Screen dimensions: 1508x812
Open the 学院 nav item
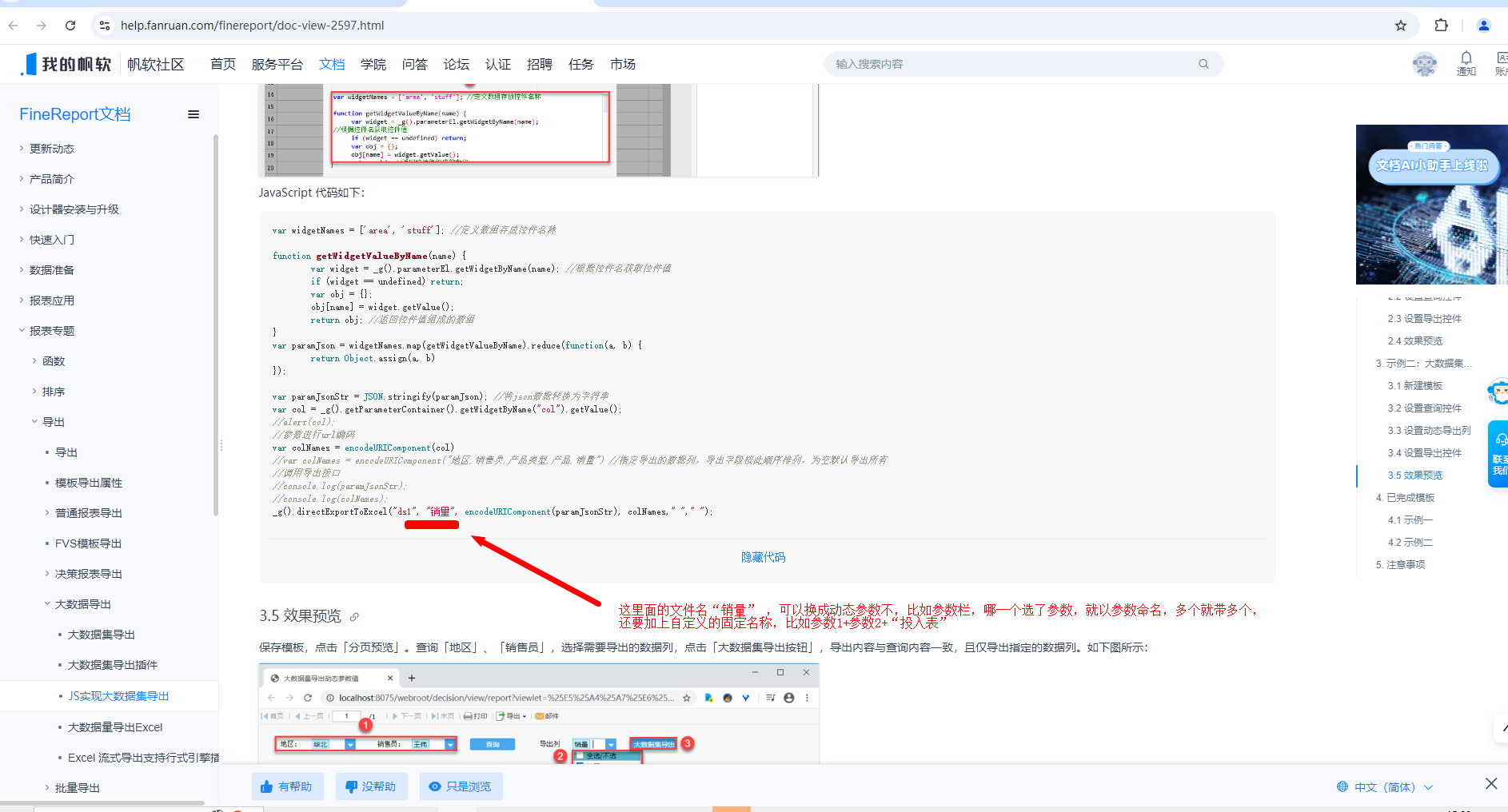tap(373, 64)
